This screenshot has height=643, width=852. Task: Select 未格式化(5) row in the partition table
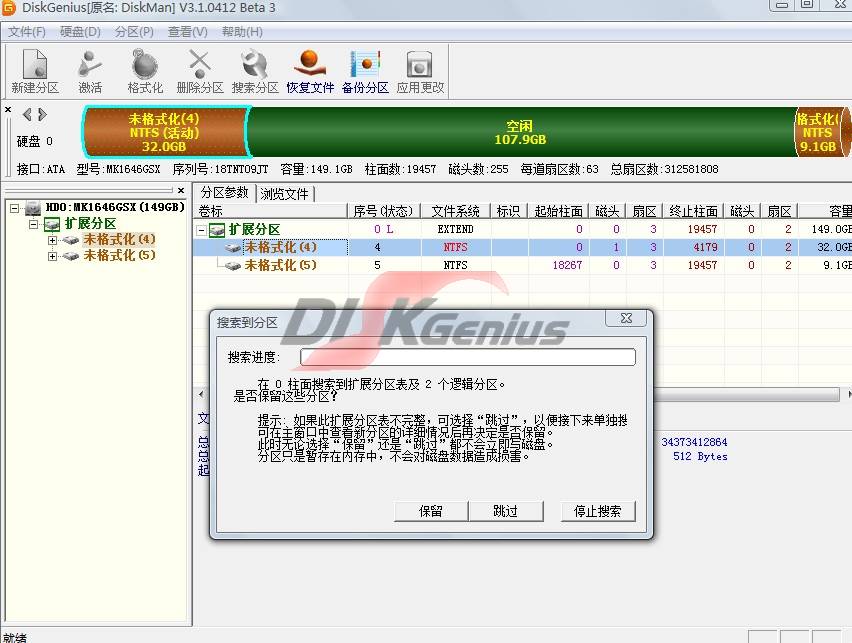point(522,265)
